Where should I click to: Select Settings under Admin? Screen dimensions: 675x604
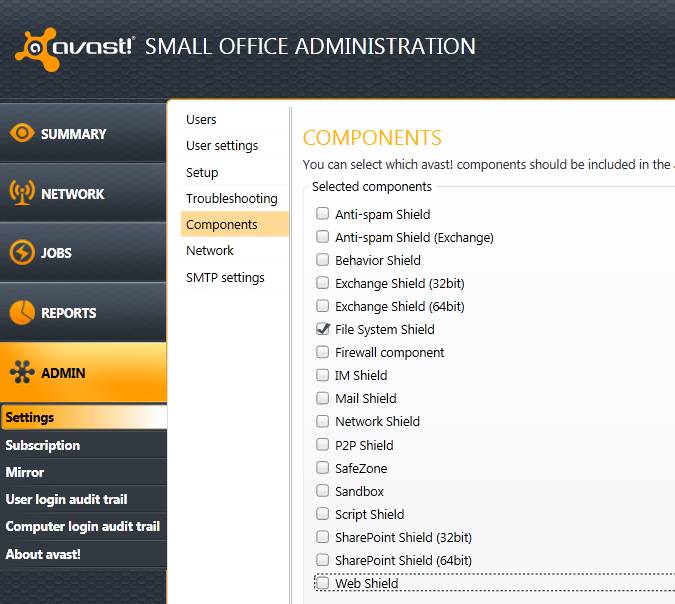[84, 417]
